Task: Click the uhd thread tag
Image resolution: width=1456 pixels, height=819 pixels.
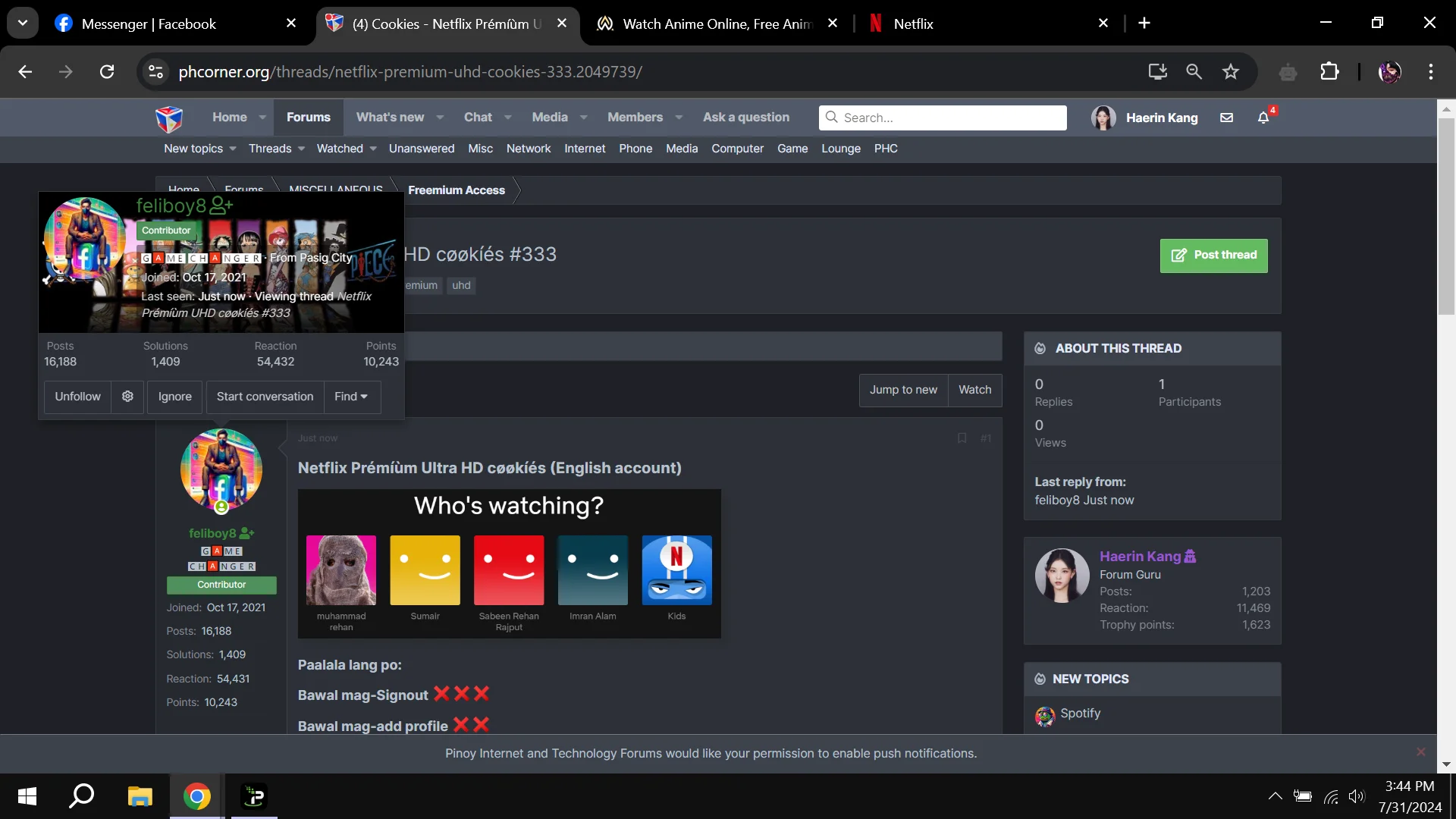Action: pyautogui.click(x=461, y=285)
